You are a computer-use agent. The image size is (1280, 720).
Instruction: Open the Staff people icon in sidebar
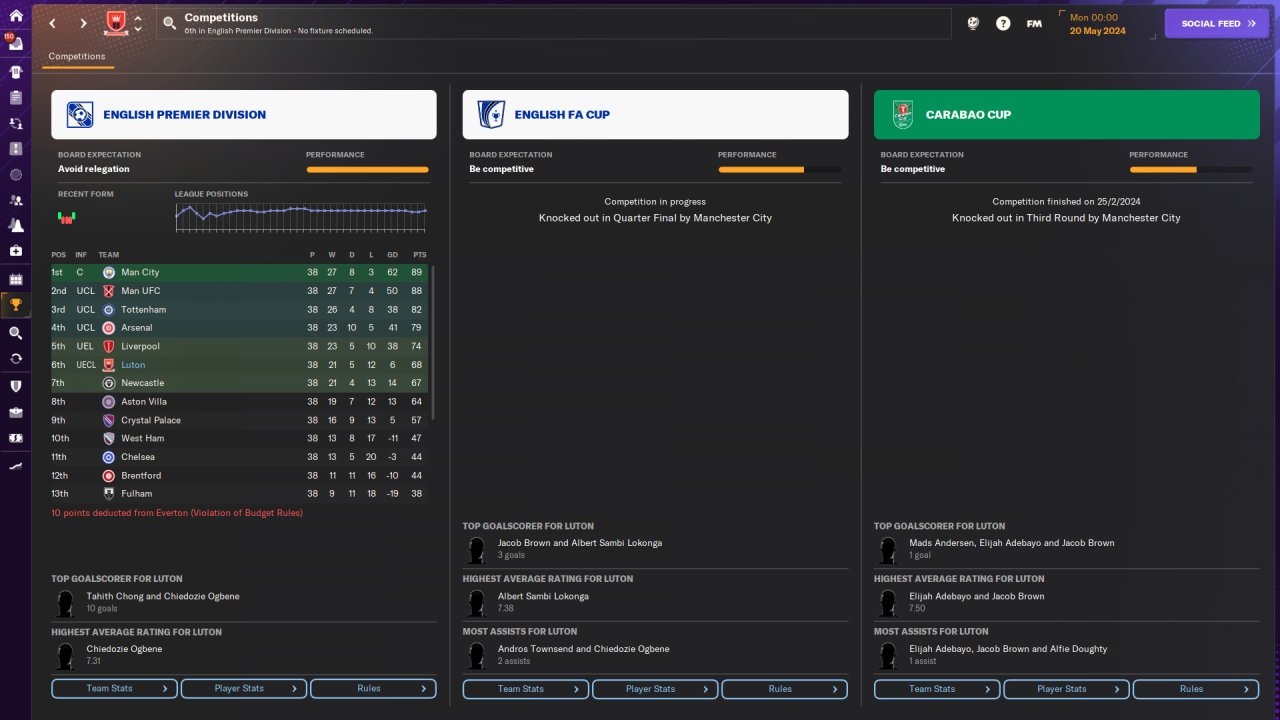(x=15, y=199)
